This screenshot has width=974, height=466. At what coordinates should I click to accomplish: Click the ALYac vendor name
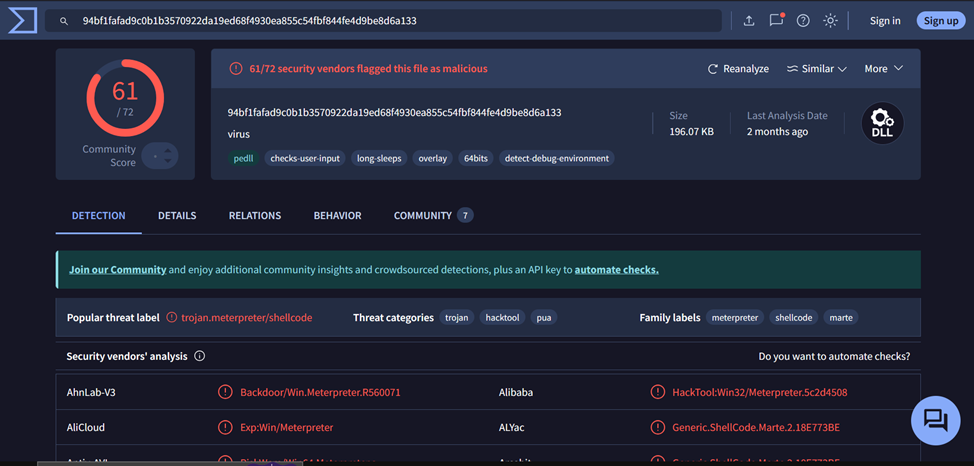[512, 427]
